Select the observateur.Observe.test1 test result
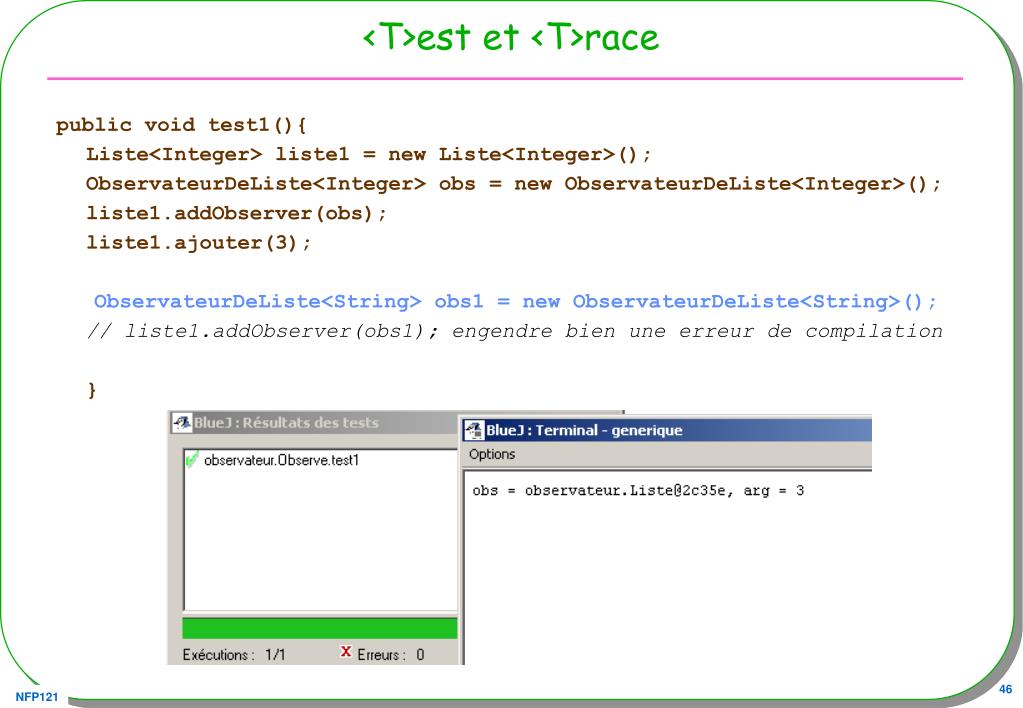This screenshot has width=1023, height=708. tap(281, 460)
